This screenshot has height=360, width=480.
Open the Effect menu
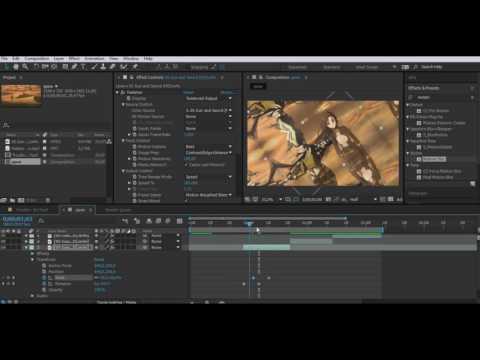tap(74, 59)
